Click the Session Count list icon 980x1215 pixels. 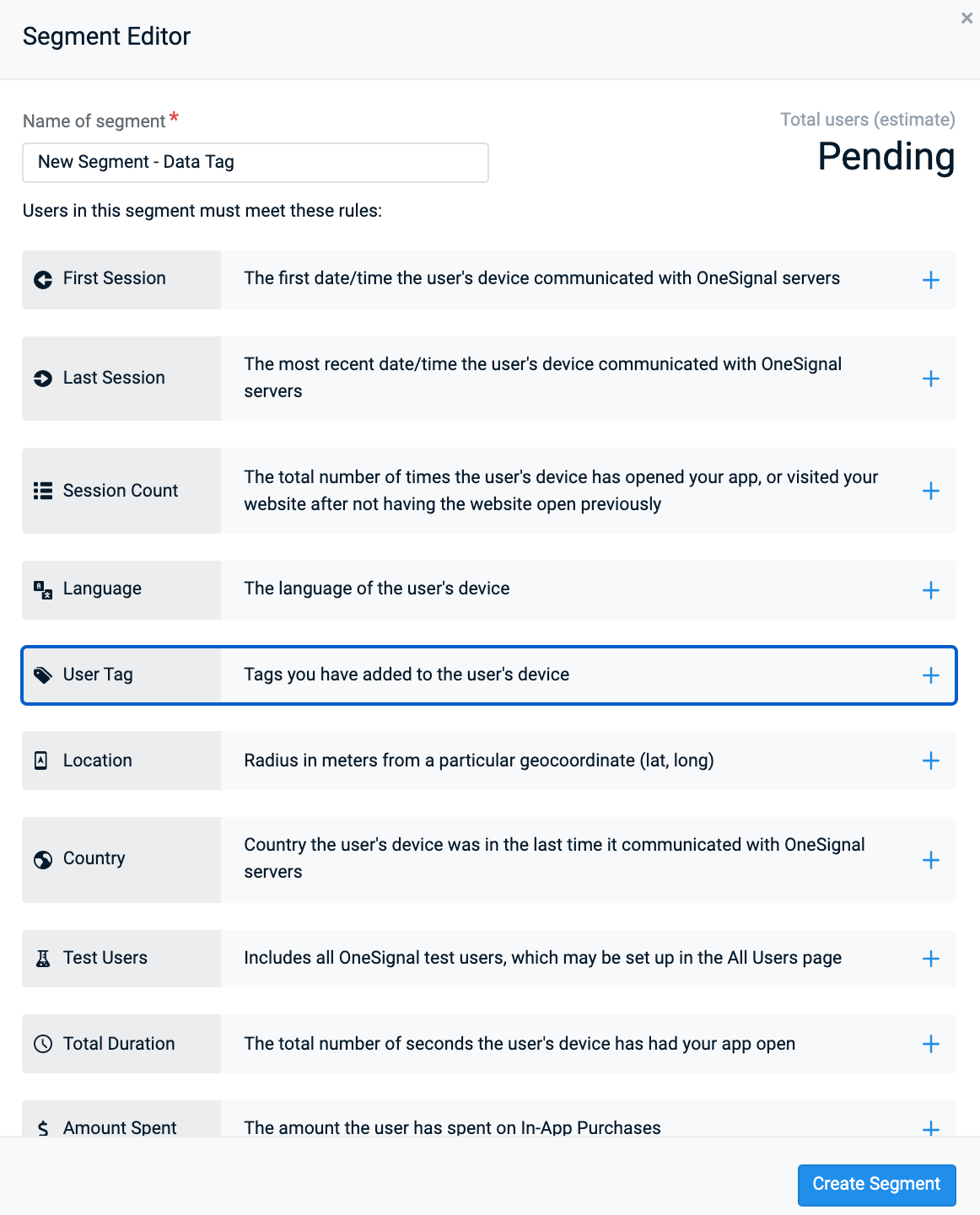43,491
